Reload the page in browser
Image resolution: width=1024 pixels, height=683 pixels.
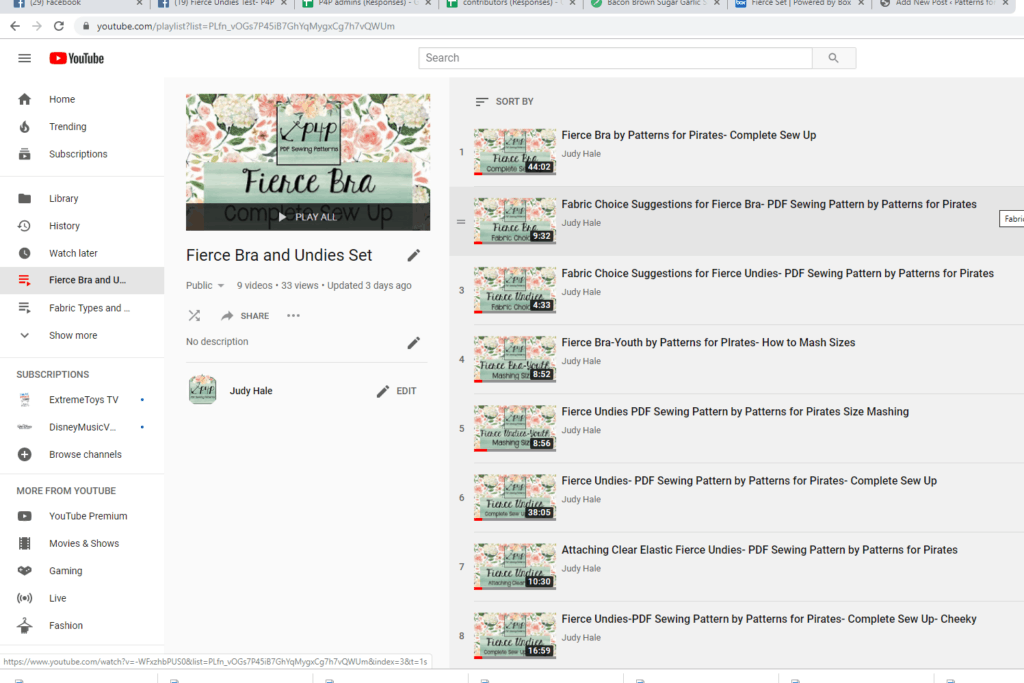click(59, 26)
